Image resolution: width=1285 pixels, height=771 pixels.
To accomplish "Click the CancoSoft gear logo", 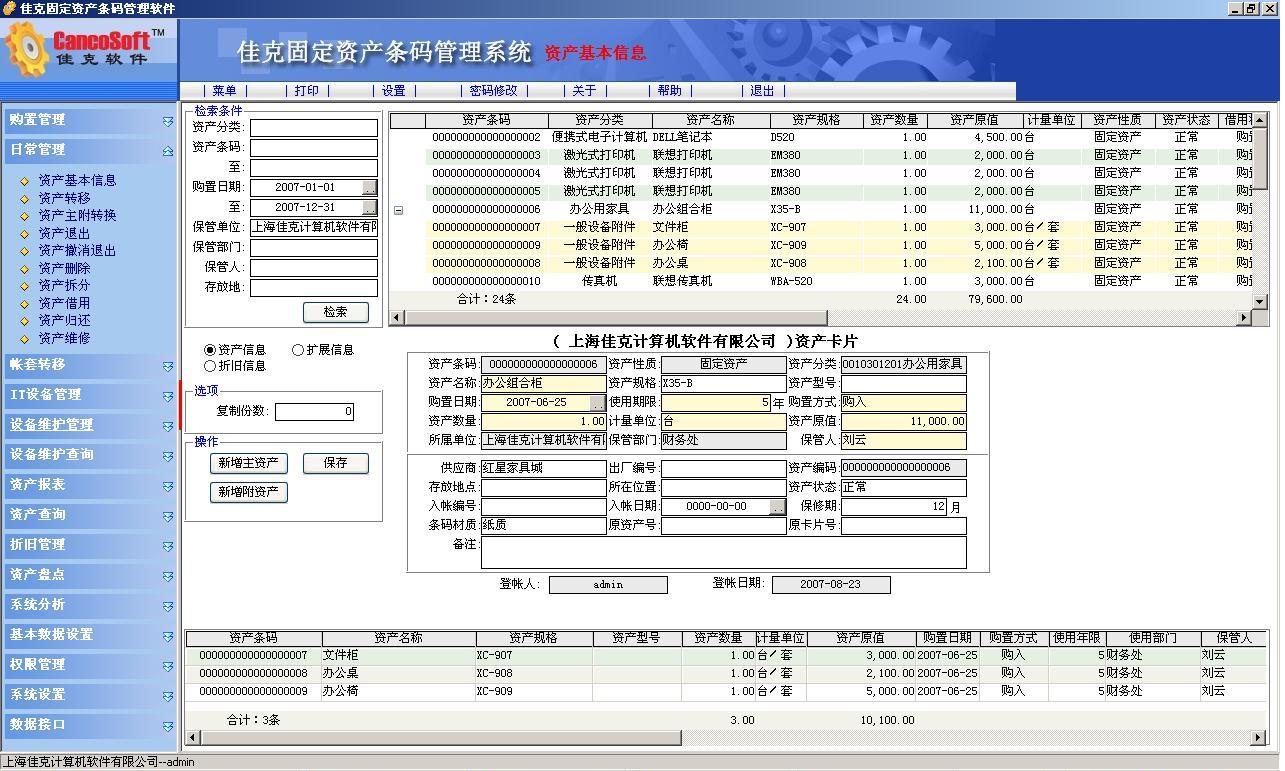I will click(27, 49).
